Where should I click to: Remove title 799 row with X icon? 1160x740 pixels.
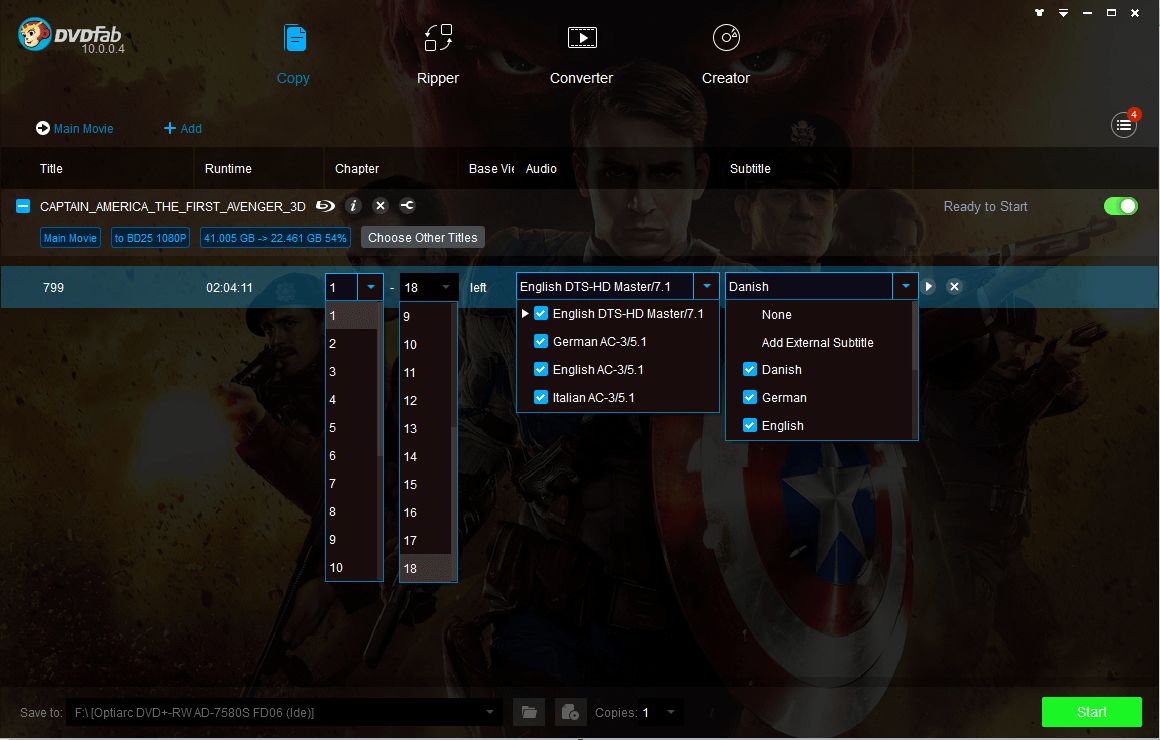pyautogui.click(x=954, y=286)
